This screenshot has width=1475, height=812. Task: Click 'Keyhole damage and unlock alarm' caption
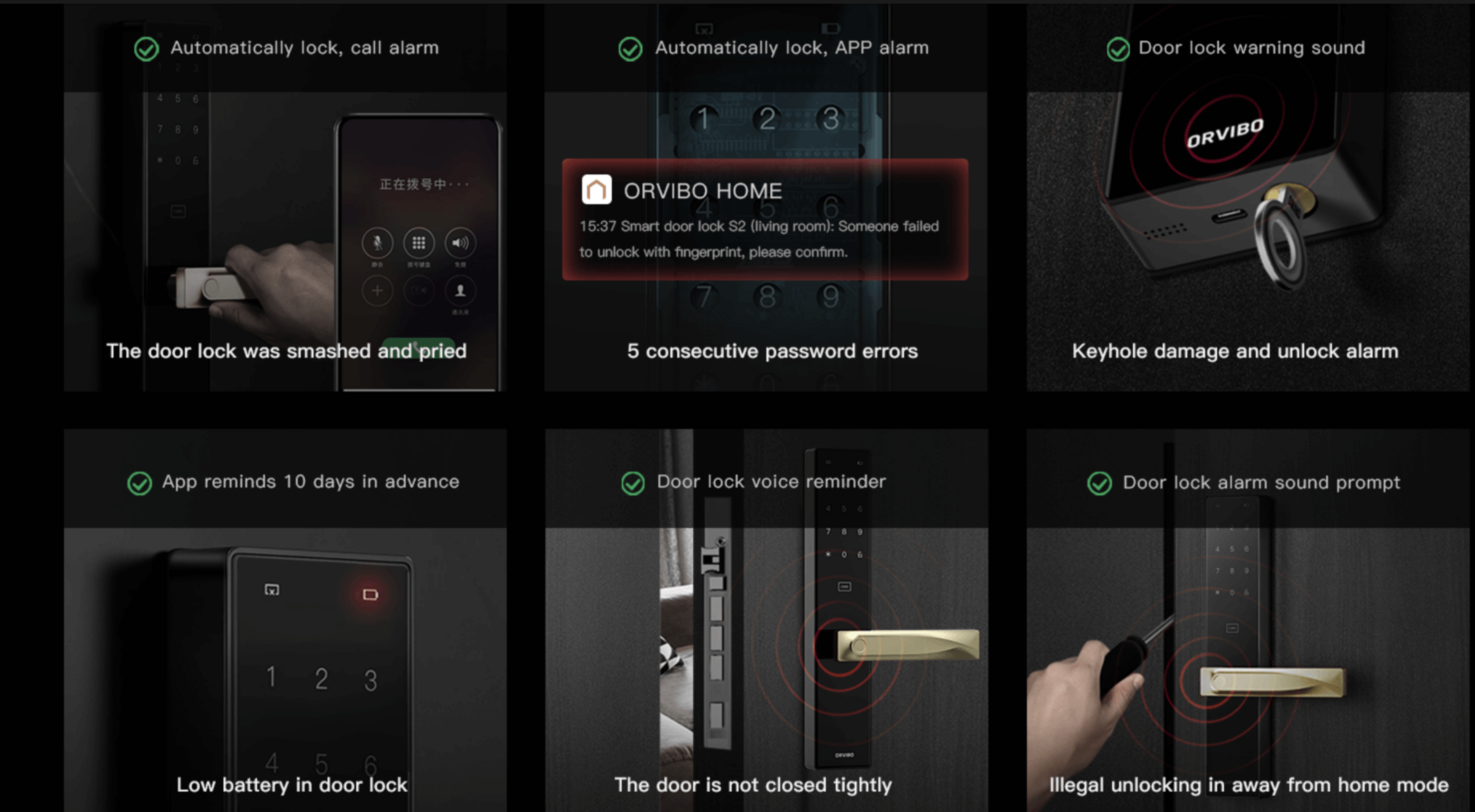point(1235,351)
